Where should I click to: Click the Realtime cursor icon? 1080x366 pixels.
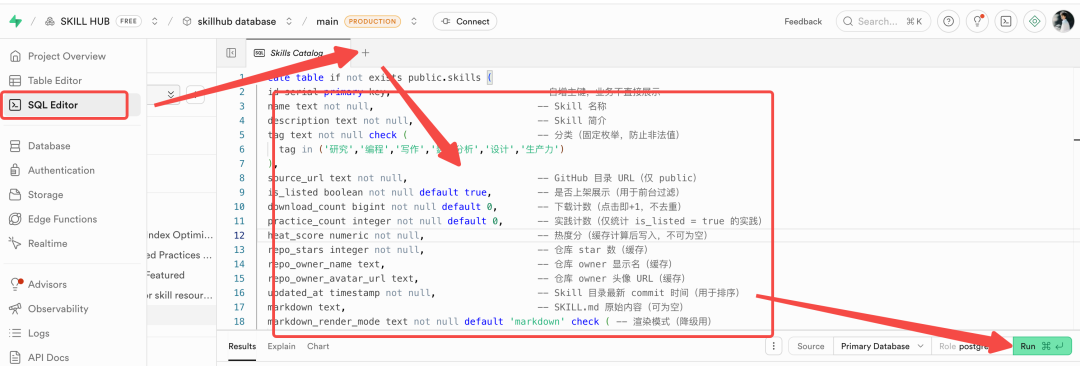pos(15,243)
